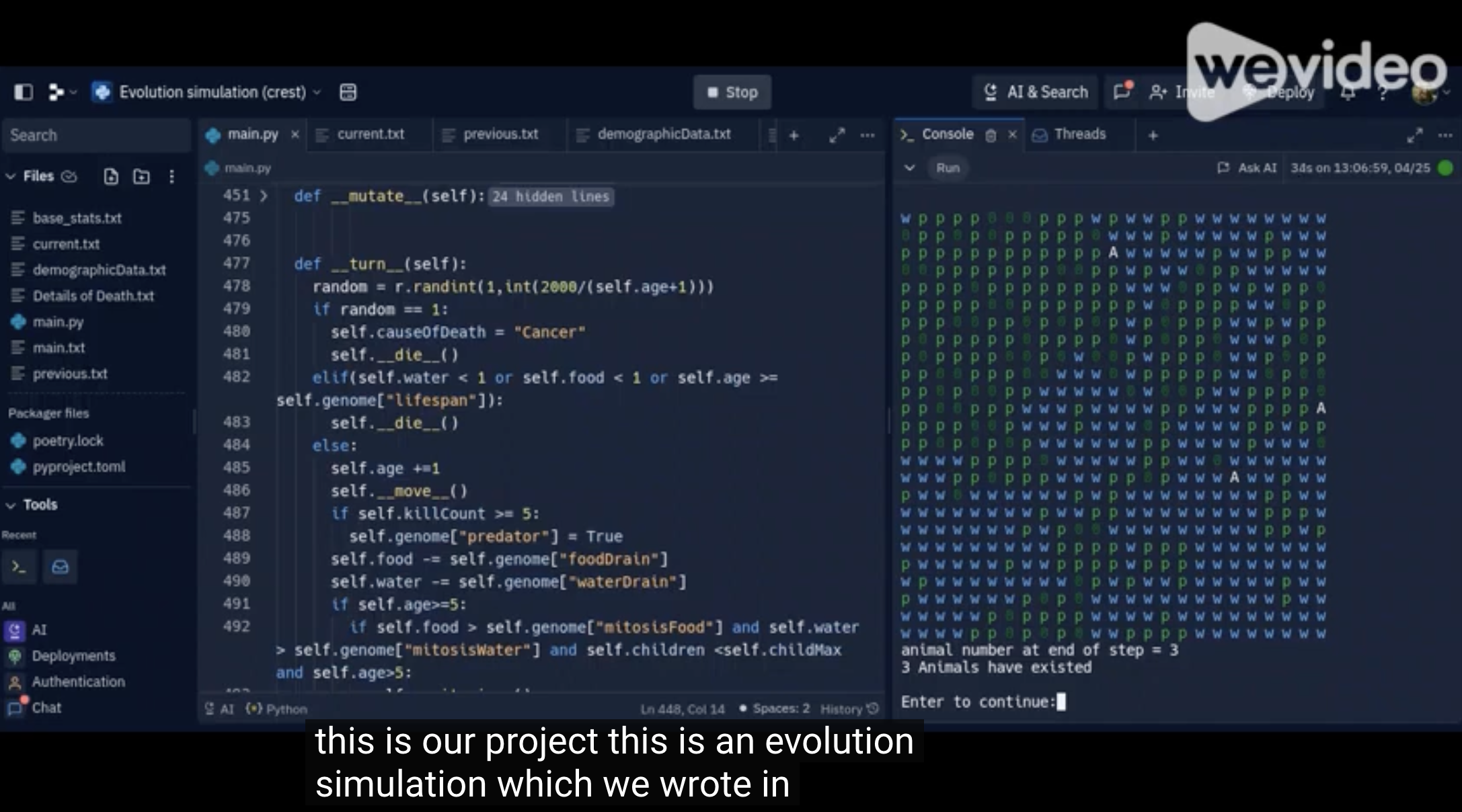The width and height of the screenshot is (1462, 812).
Task: Select Details of Death.txt in file tree
Action: pos(94,296)
